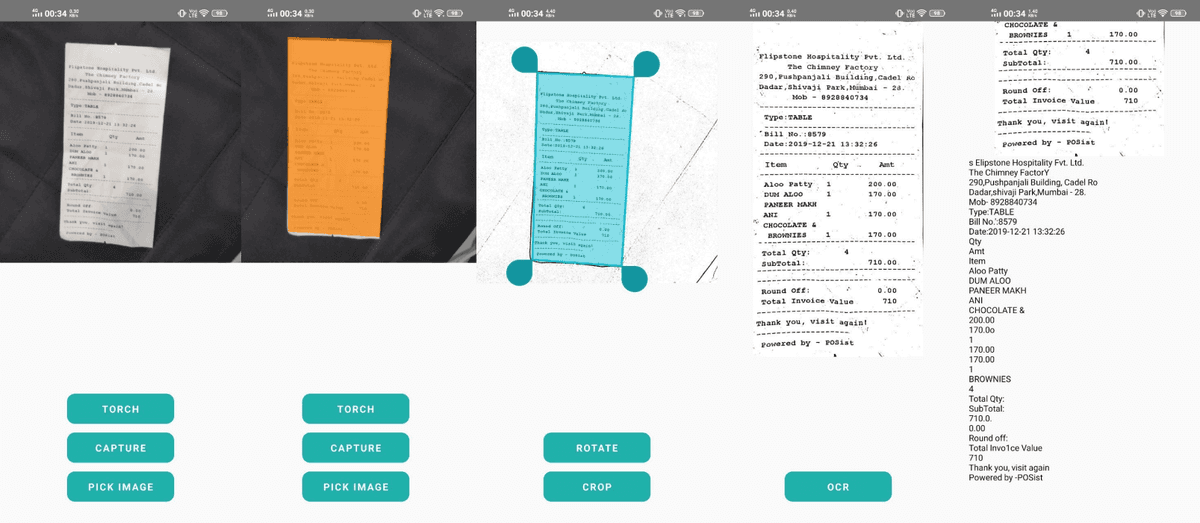Image resolution: width=1200 pixels, height=523 pixels.
Task: Tap the black-and-white receipt above the OCR button
Action: (x=838, y=190)
